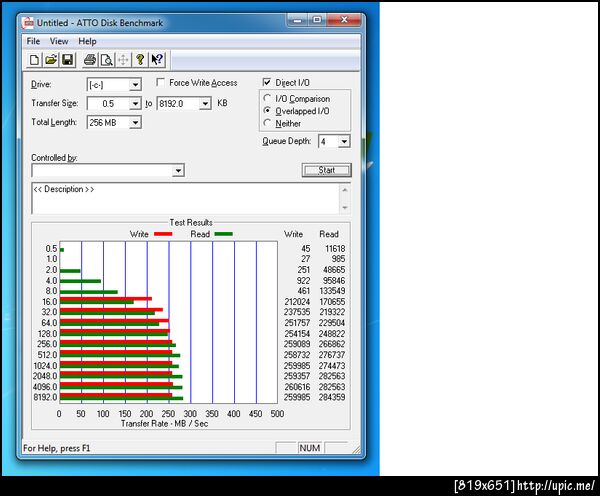Open the View menu
The height and width of the screenshot is (496, 600).
click(59, 41)
